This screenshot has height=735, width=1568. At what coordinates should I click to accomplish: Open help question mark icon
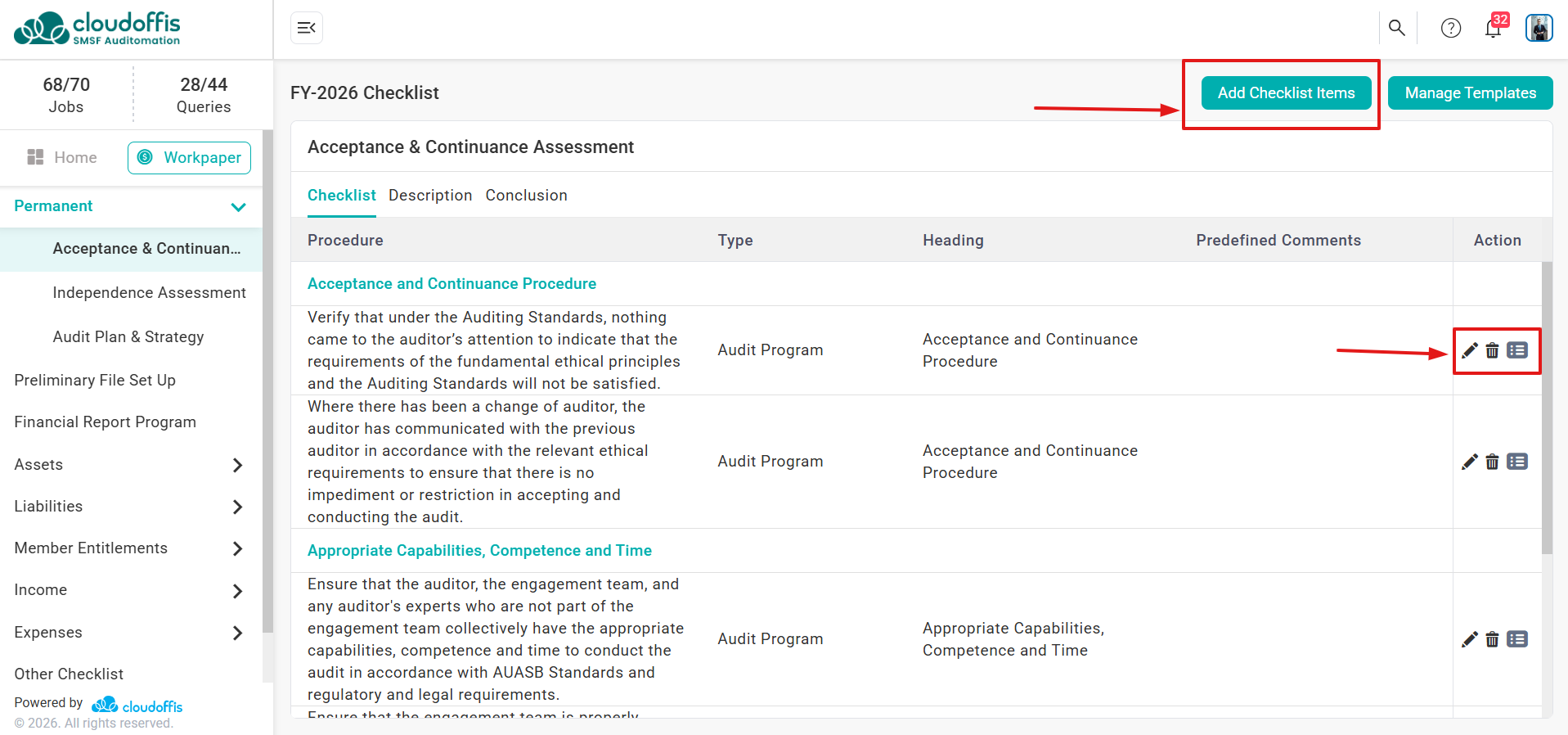coord(1451,28)
